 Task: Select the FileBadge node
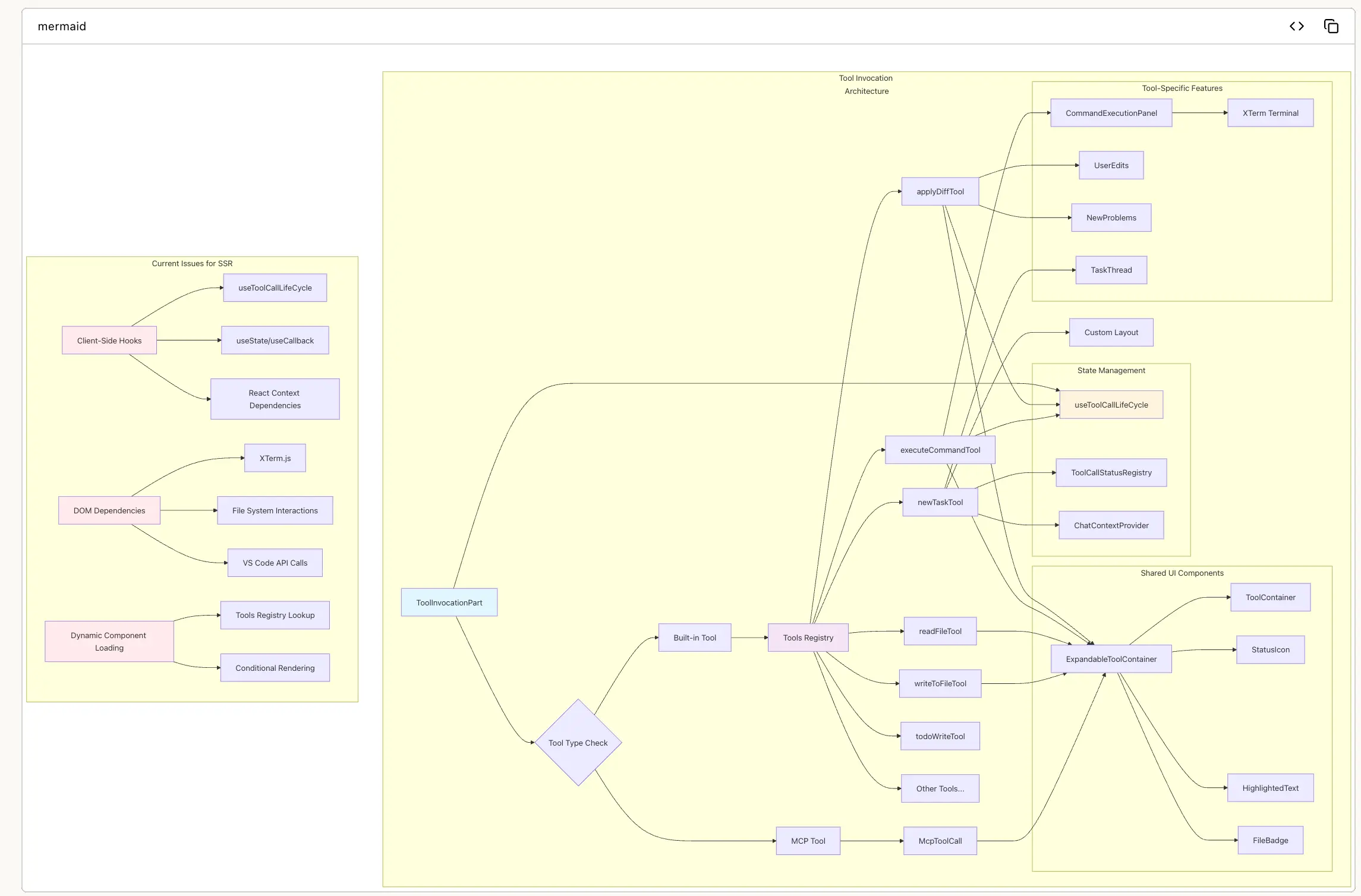(1270, 840)
